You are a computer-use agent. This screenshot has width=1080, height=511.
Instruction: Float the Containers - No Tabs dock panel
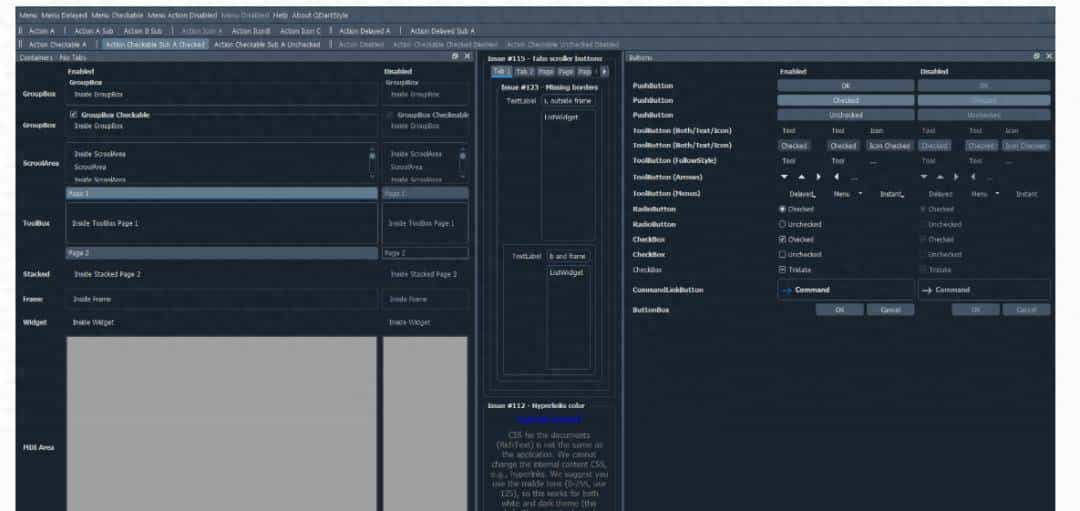coord(455,57)
